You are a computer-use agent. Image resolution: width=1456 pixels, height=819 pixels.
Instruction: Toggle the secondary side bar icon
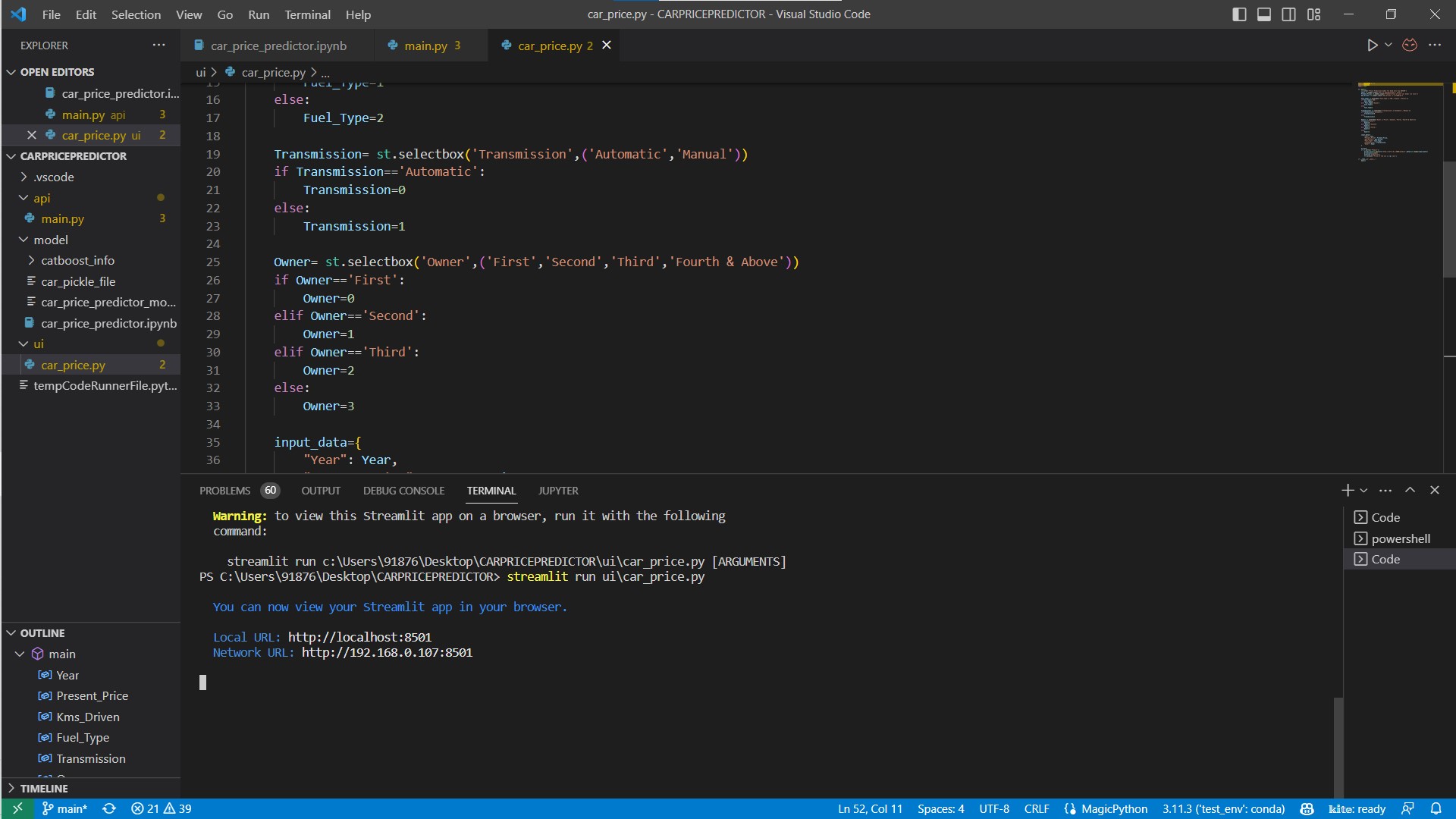pyautogui.click(x=1288, y=14)
